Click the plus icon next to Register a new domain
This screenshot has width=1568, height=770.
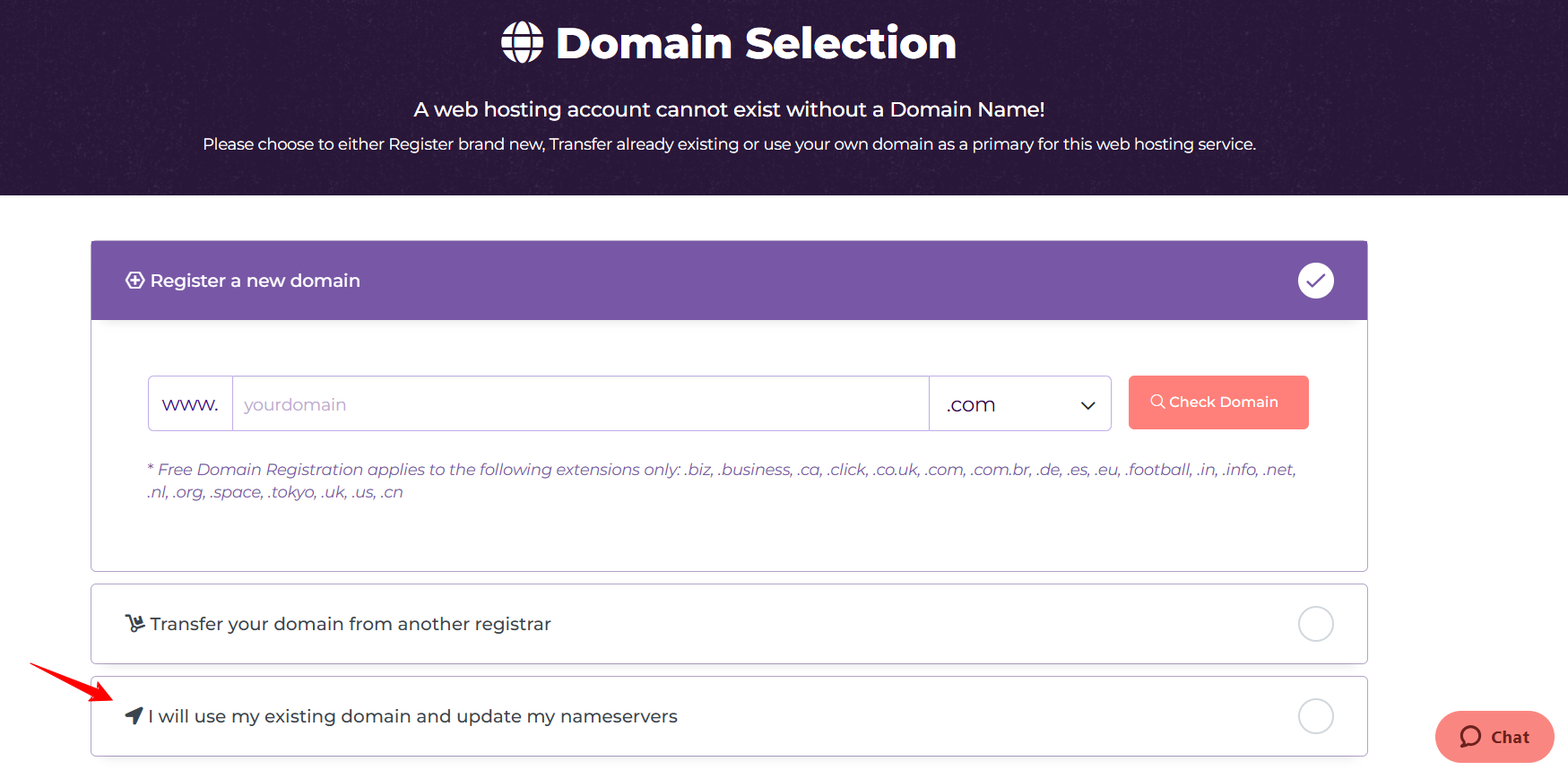134,281
